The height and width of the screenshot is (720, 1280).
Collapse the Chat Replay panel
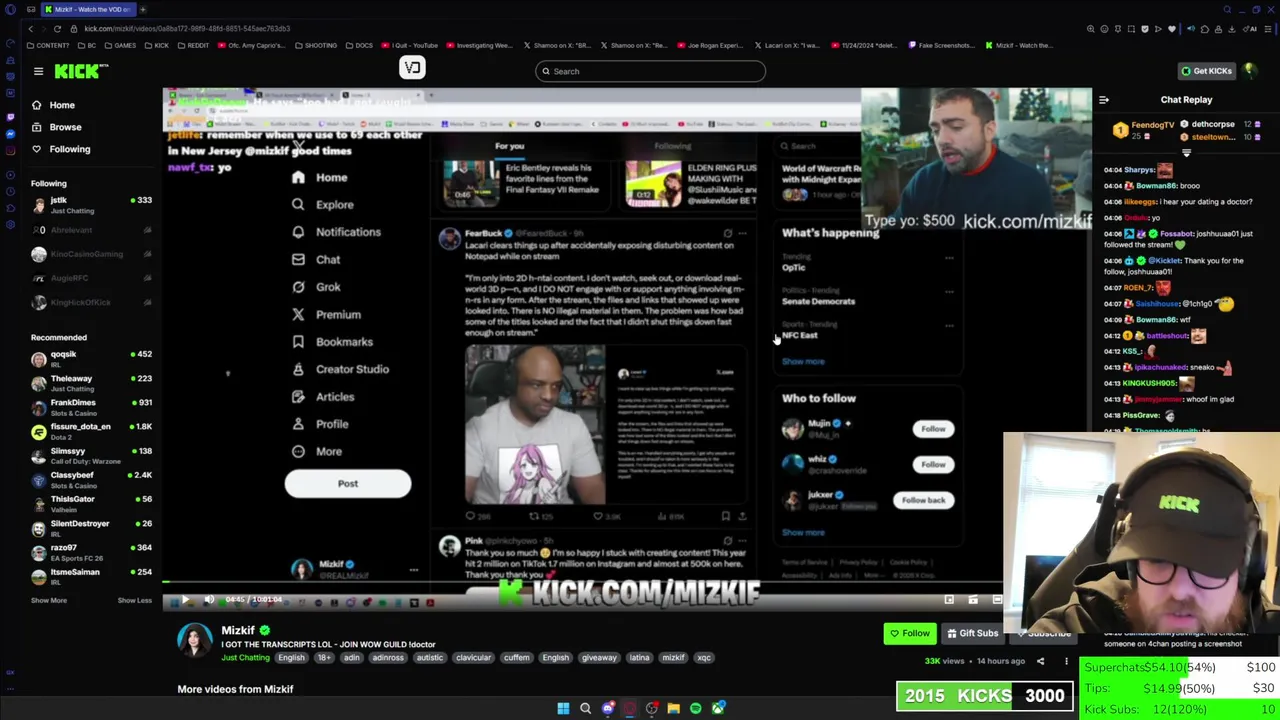pos(1104,100)
